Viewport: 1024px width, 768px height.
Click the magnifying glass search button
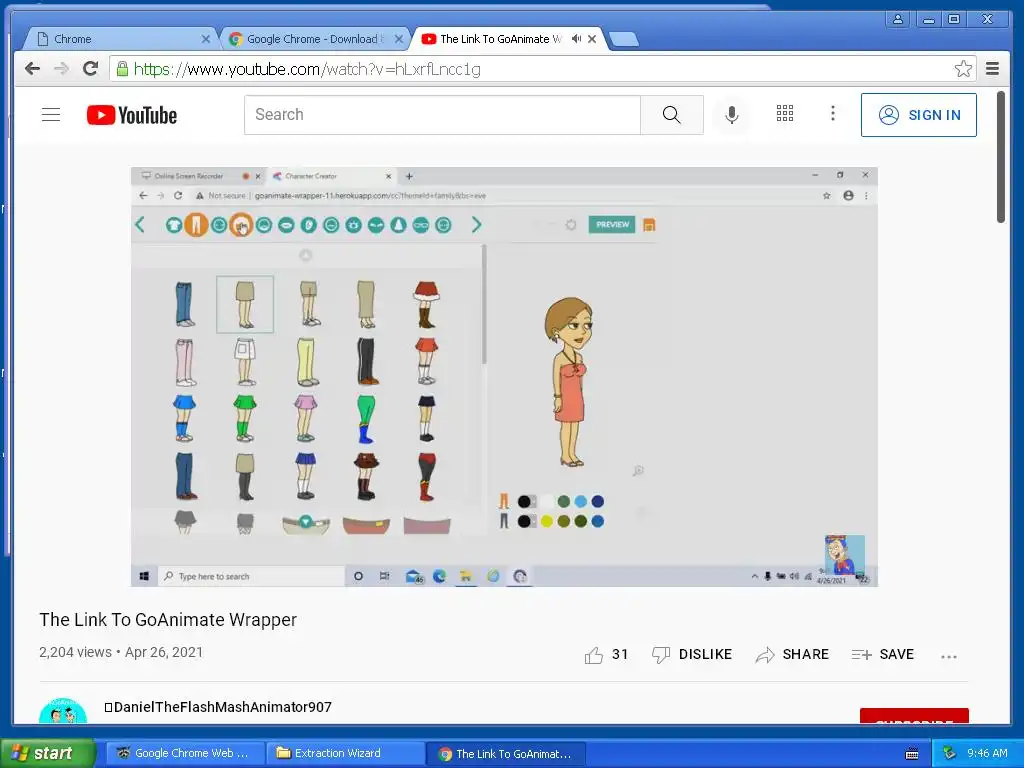[671, 115]
